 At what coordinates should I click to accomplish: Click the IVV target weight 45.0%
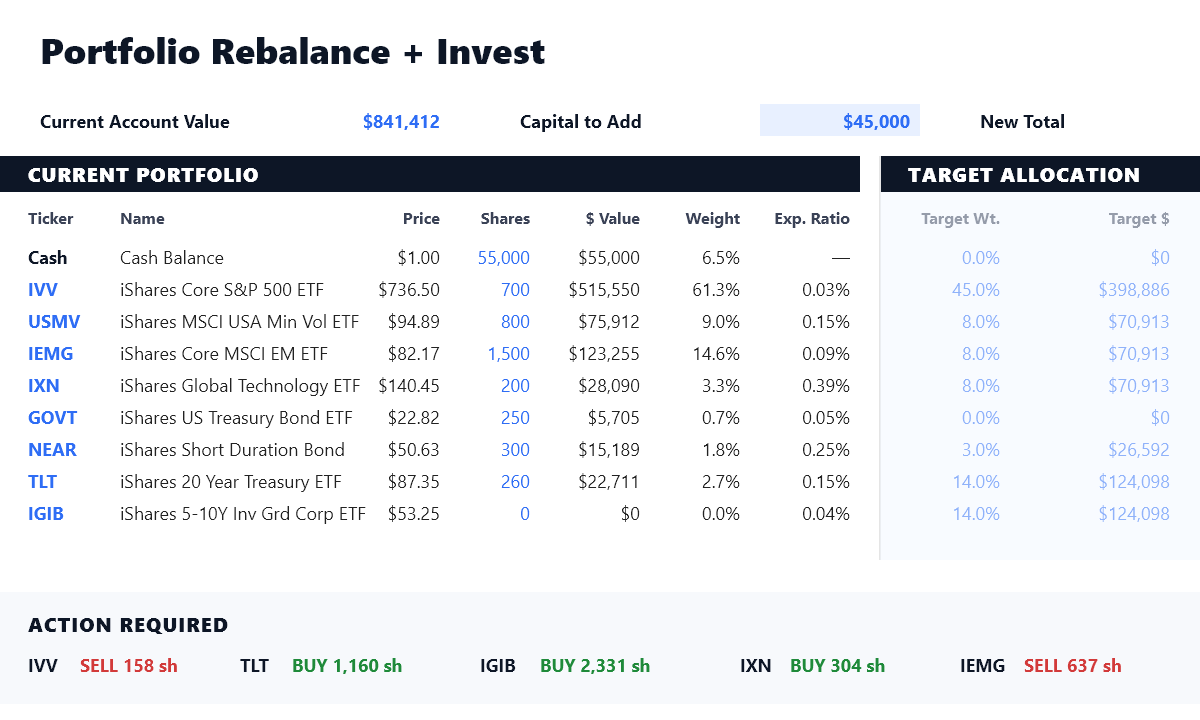(976, 290)
